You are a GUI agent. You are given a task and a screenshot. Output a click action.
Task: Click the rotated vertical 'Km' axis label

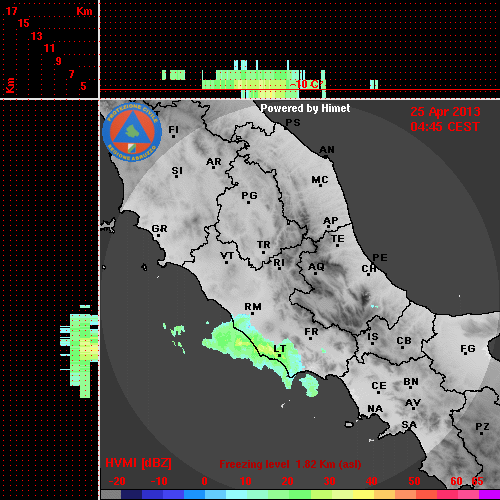pyautogui.click(x=10, y=85)
